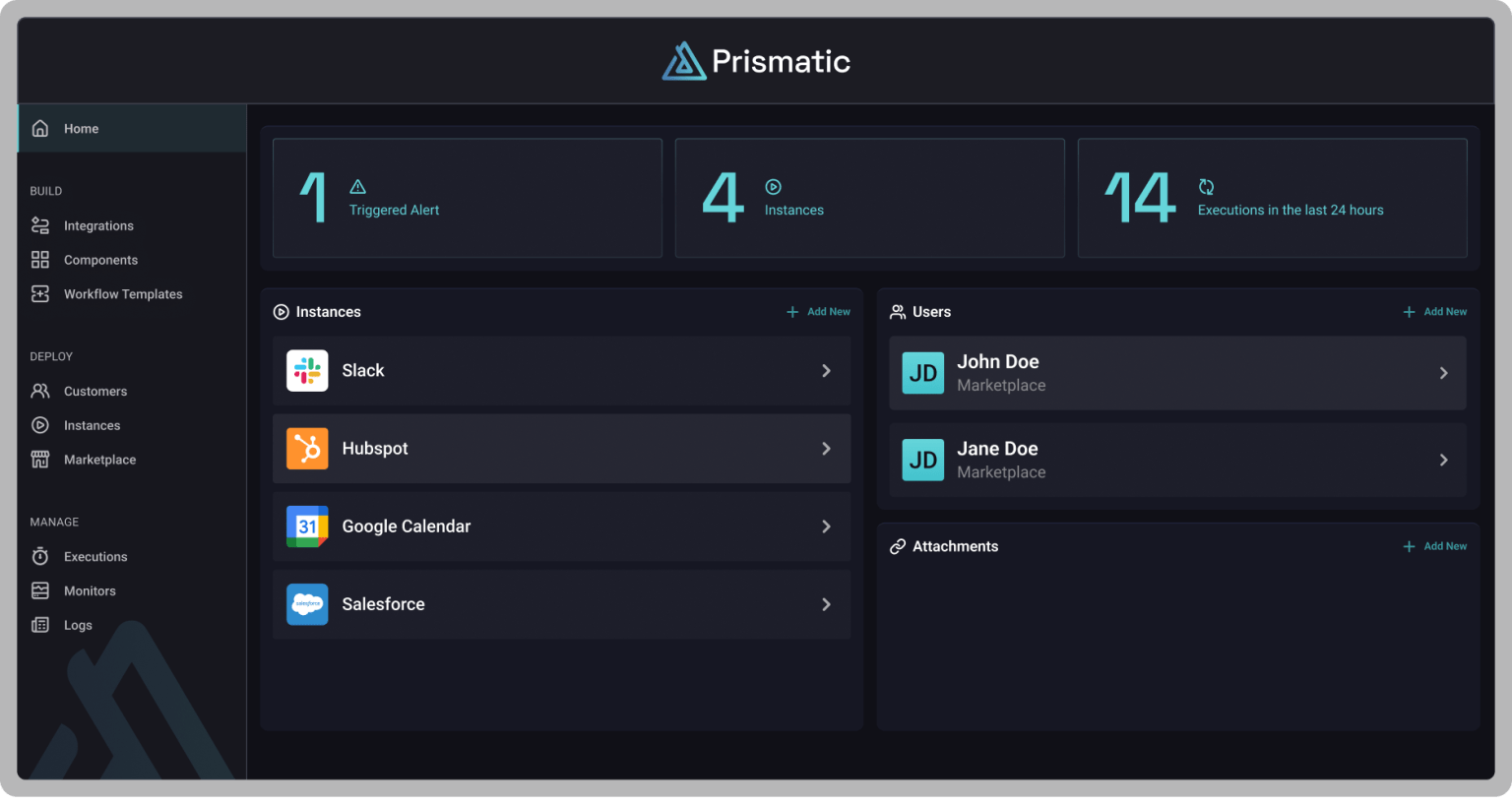Image resolution: width=1512 pixels, height=804 pixels.
Task: Select the Salesforce instance name
Action: [x=383, y=604]
